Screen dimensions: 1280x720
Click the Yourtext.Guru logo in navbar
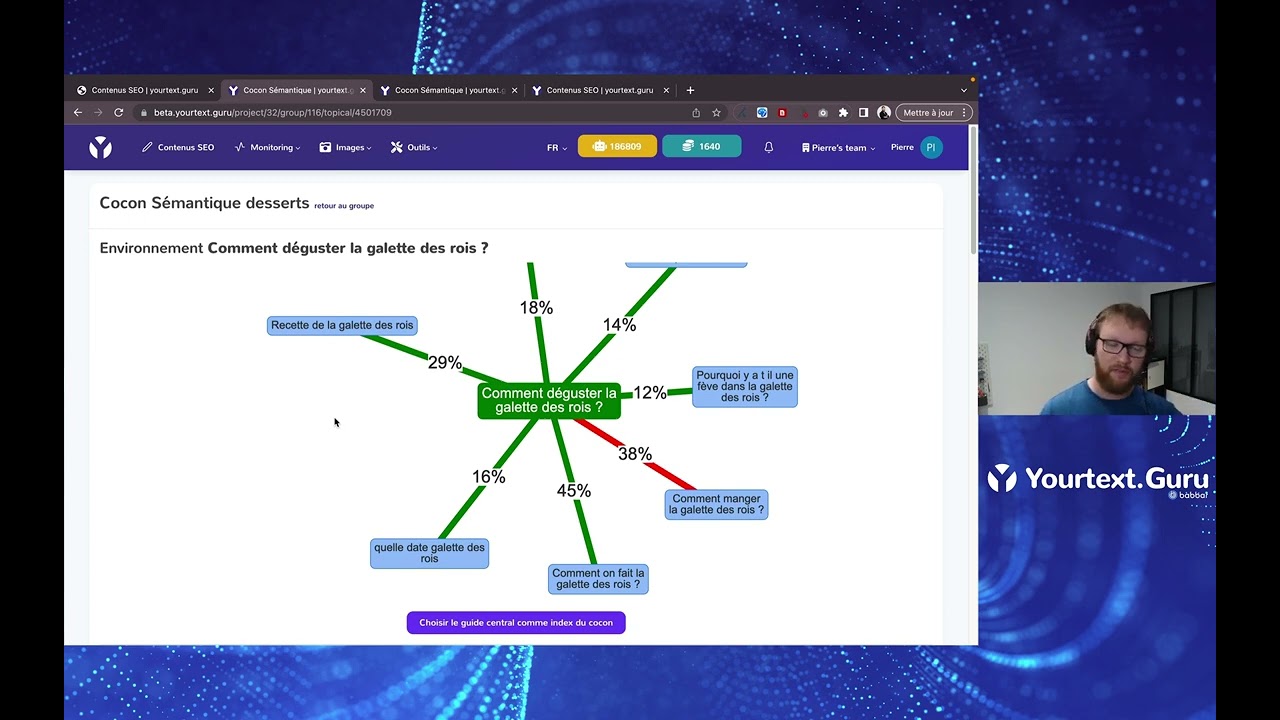coord(100,148)
